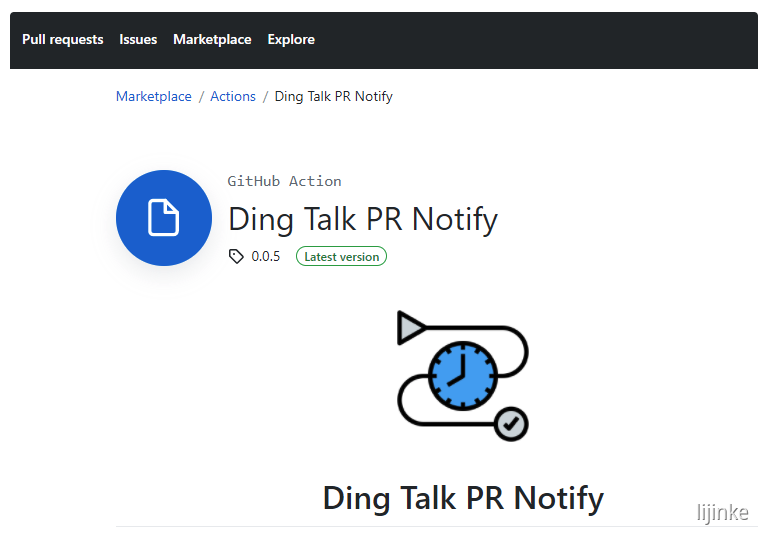This screenshot has width=764, height=552.
Task: Click the README Ding Talk PR Notify heading
Action: pyautogui.click(x=463, y=498)
